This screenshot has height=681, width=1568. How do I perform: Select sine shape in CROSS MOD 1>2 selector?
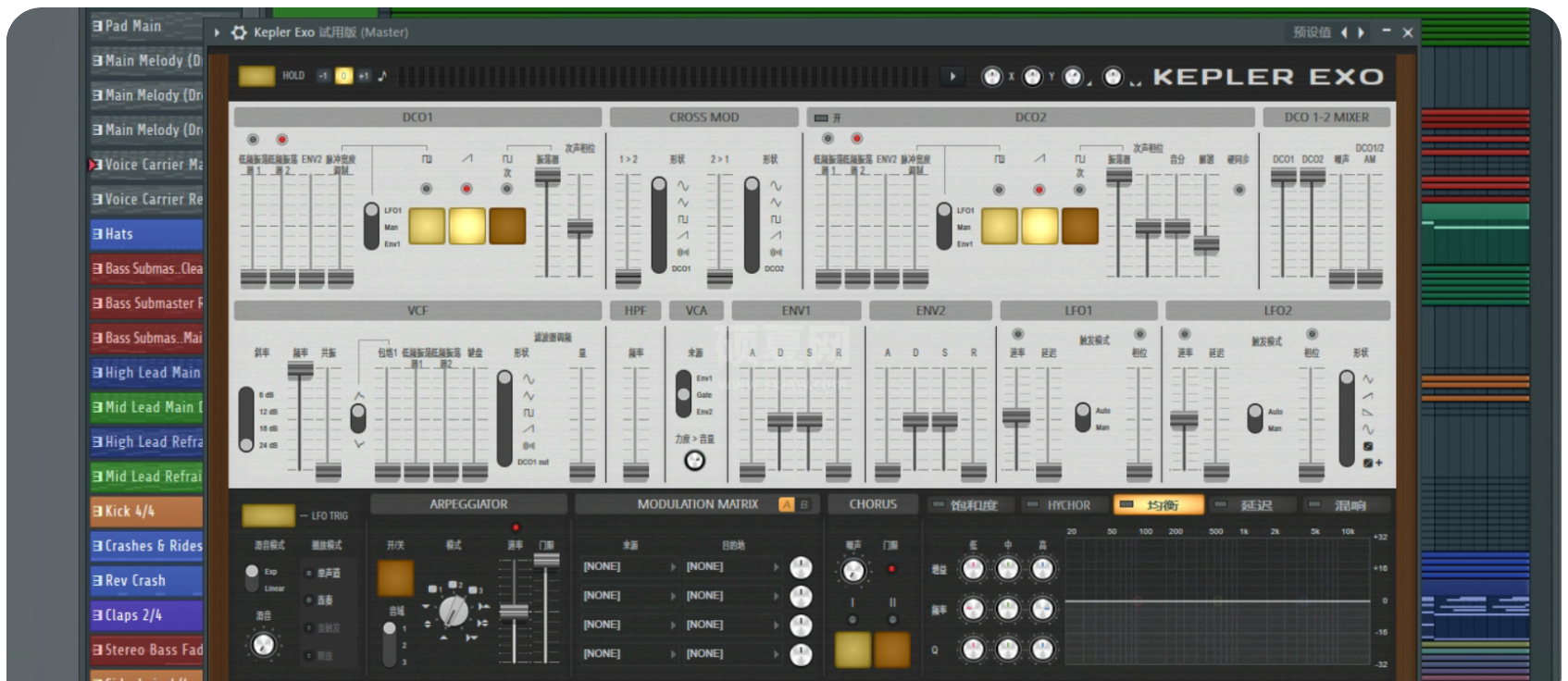pyautogui.click(x=682, y=186)
